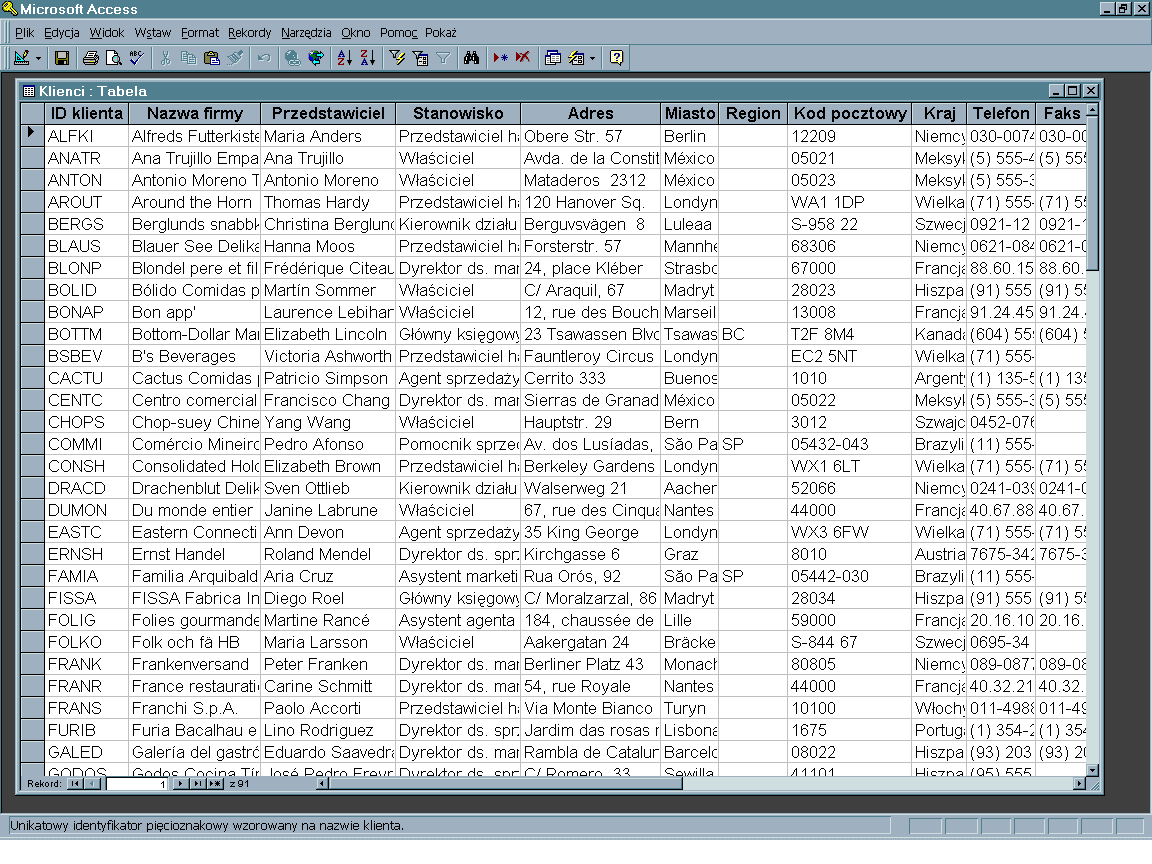
Task: Select the ID klienta column header
Action: pos(86,113)
